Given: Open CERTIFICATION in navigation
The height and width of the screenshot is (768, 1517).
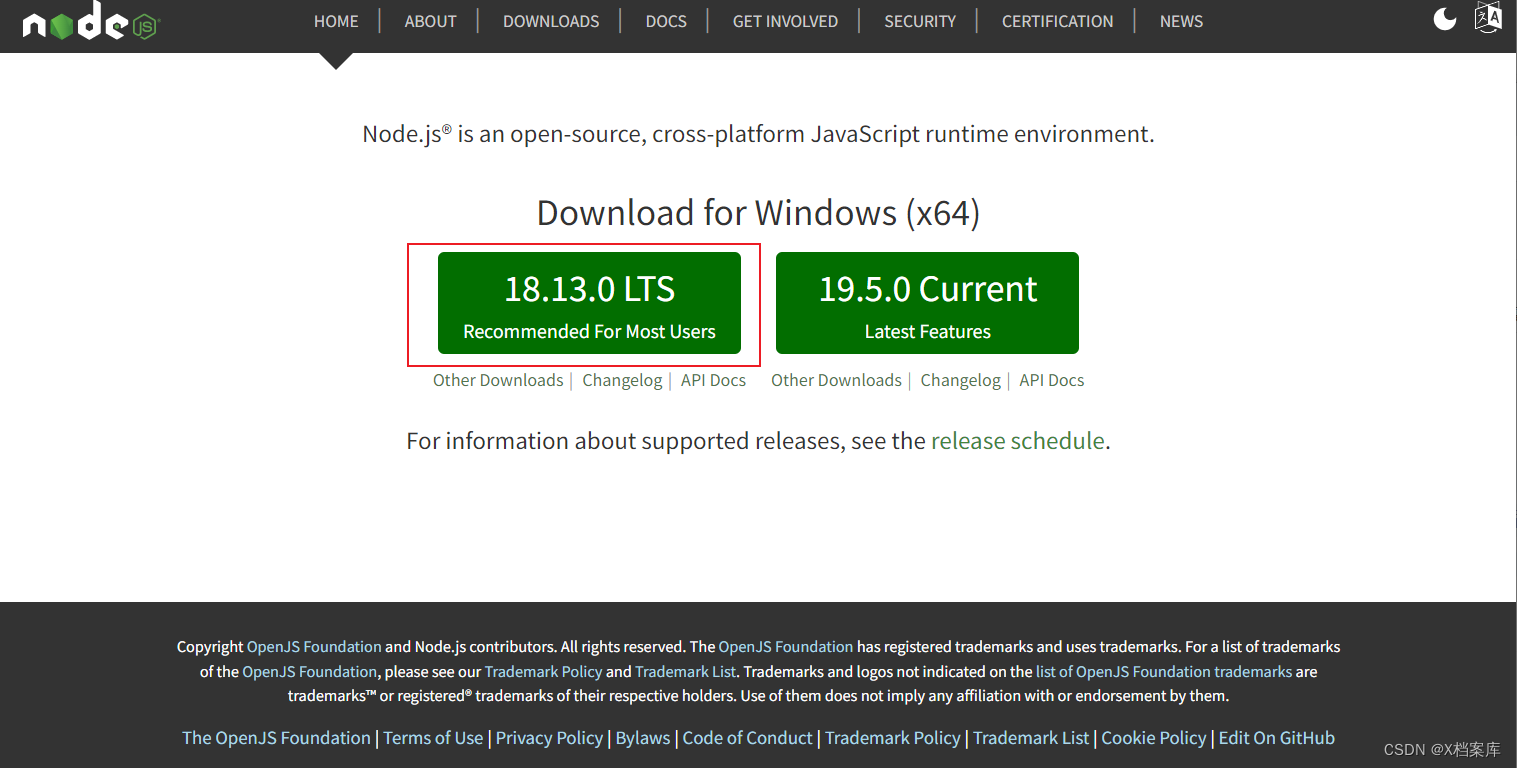Looking at the screenshot, I should pyautogui.click(x=1057, y=21).
